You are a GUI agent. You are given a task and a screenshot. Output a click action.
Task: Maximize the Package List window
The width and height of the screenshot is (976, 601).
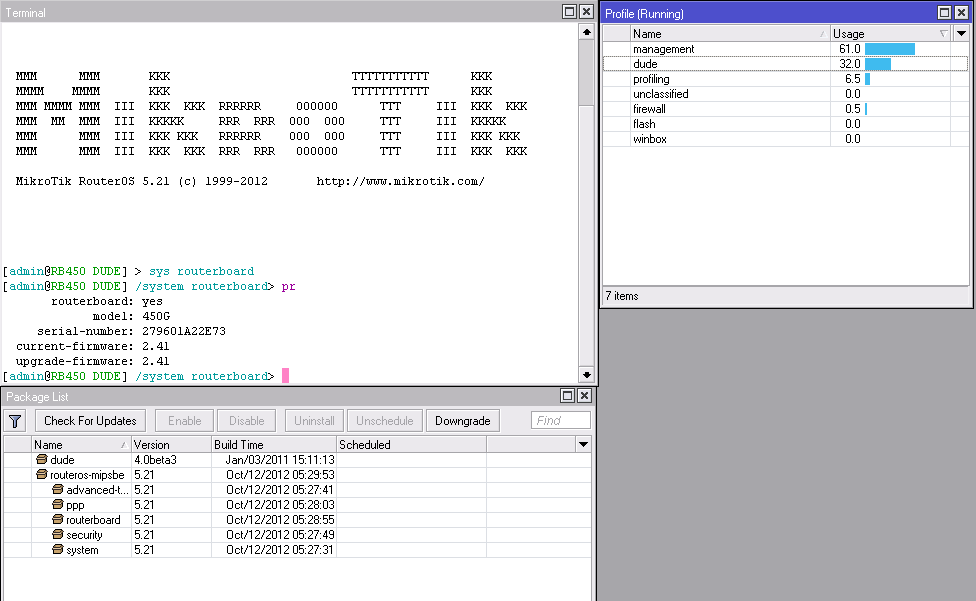[567, 396]
